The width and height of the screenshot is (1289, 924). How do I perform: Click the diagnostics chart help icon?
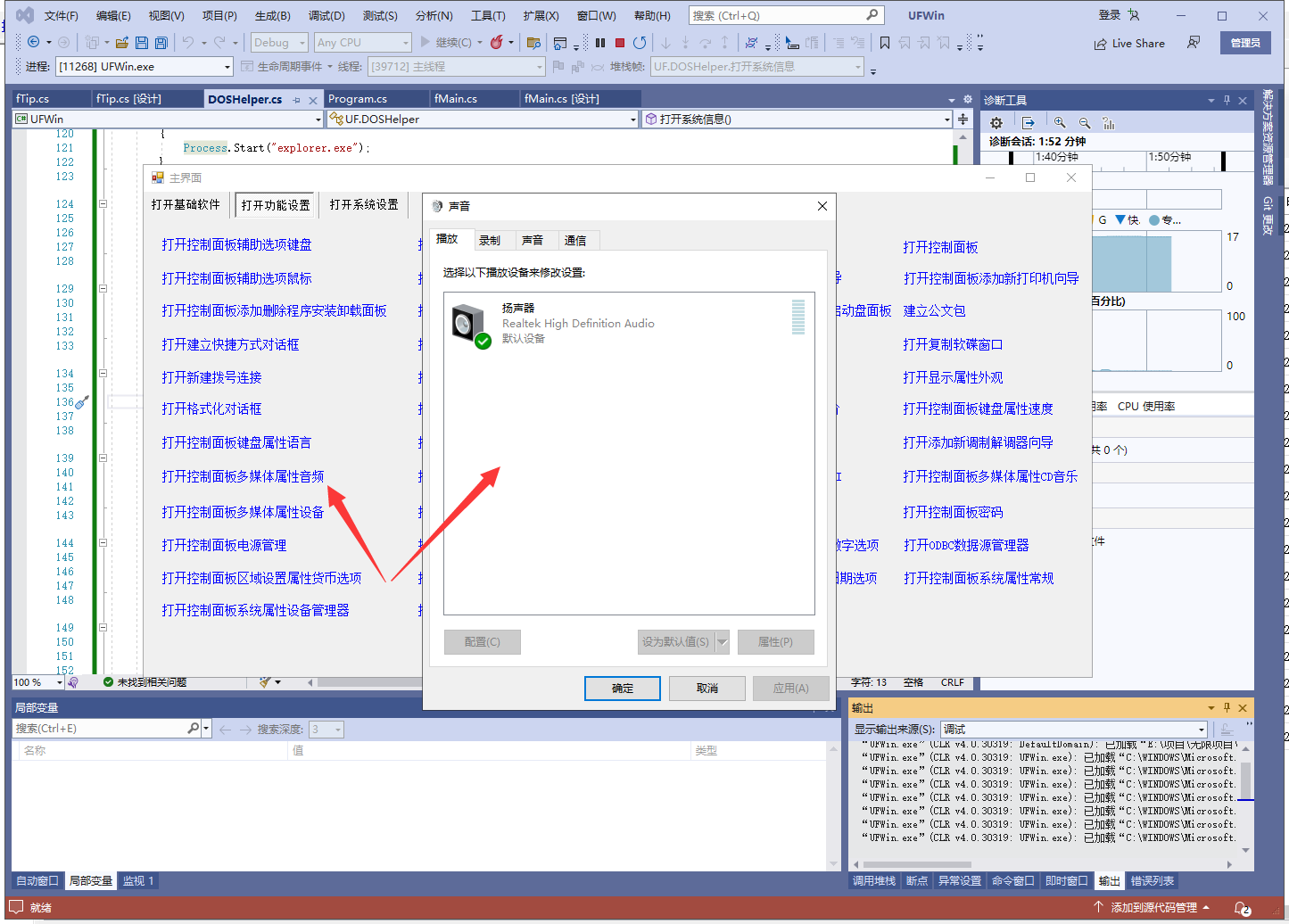(x=1109, y=123)
